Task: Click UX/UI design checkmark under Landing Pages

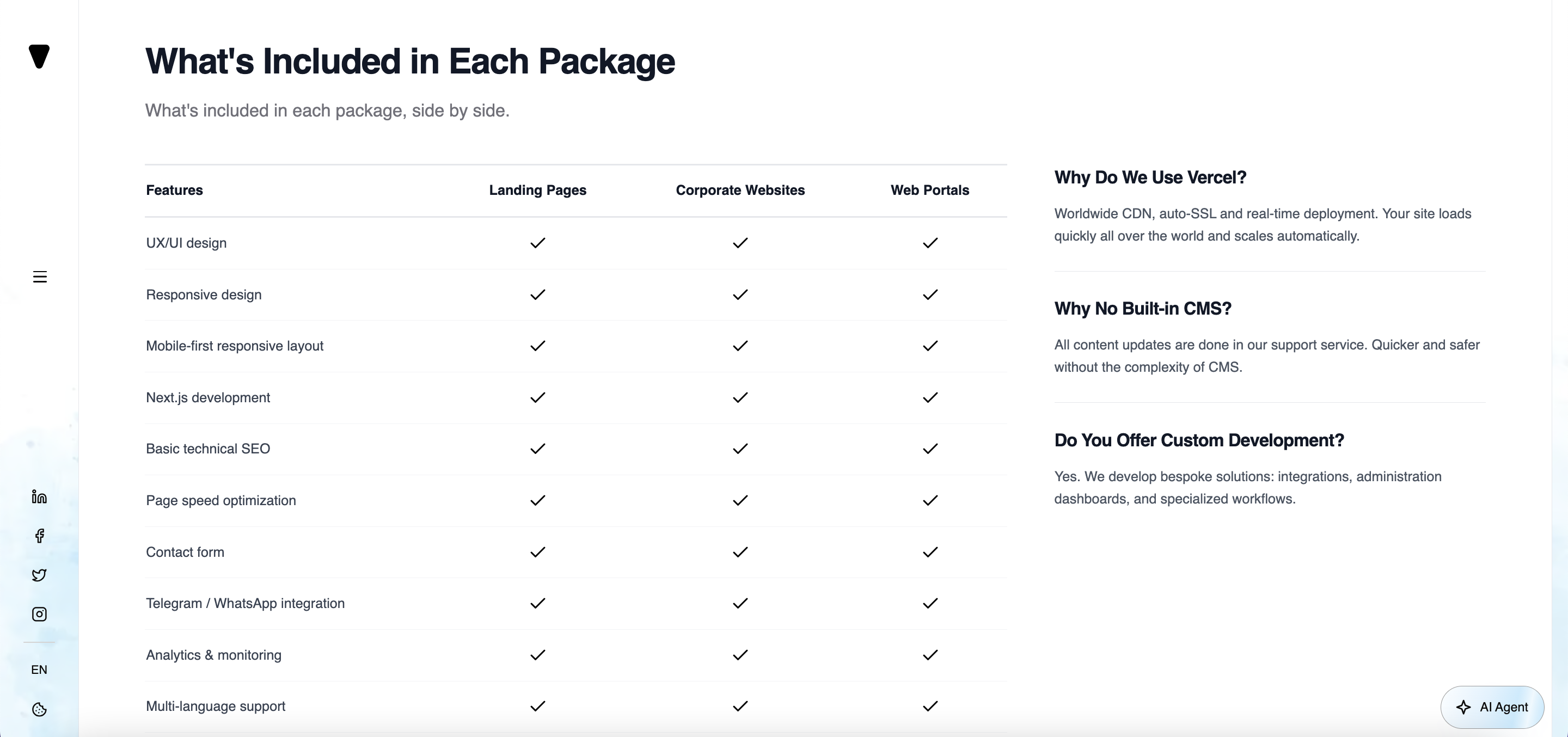Action: point(537,243)
